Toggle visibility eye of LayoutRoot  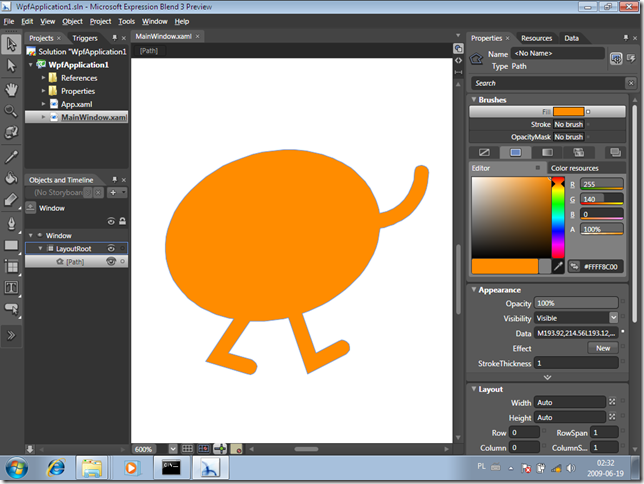pos(111,248)
